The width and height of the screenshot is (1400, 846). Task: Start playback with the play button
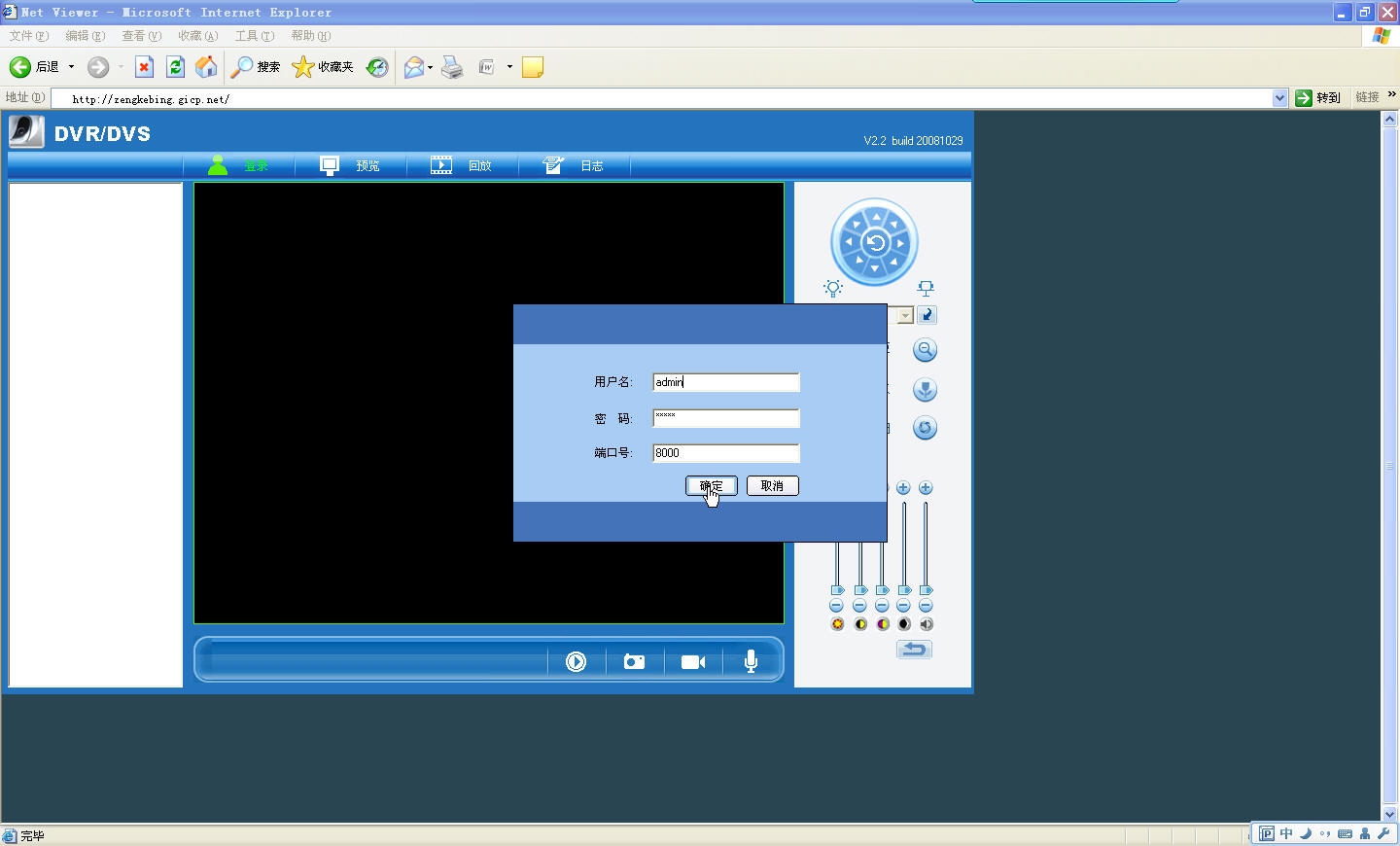tap(577, 662)
